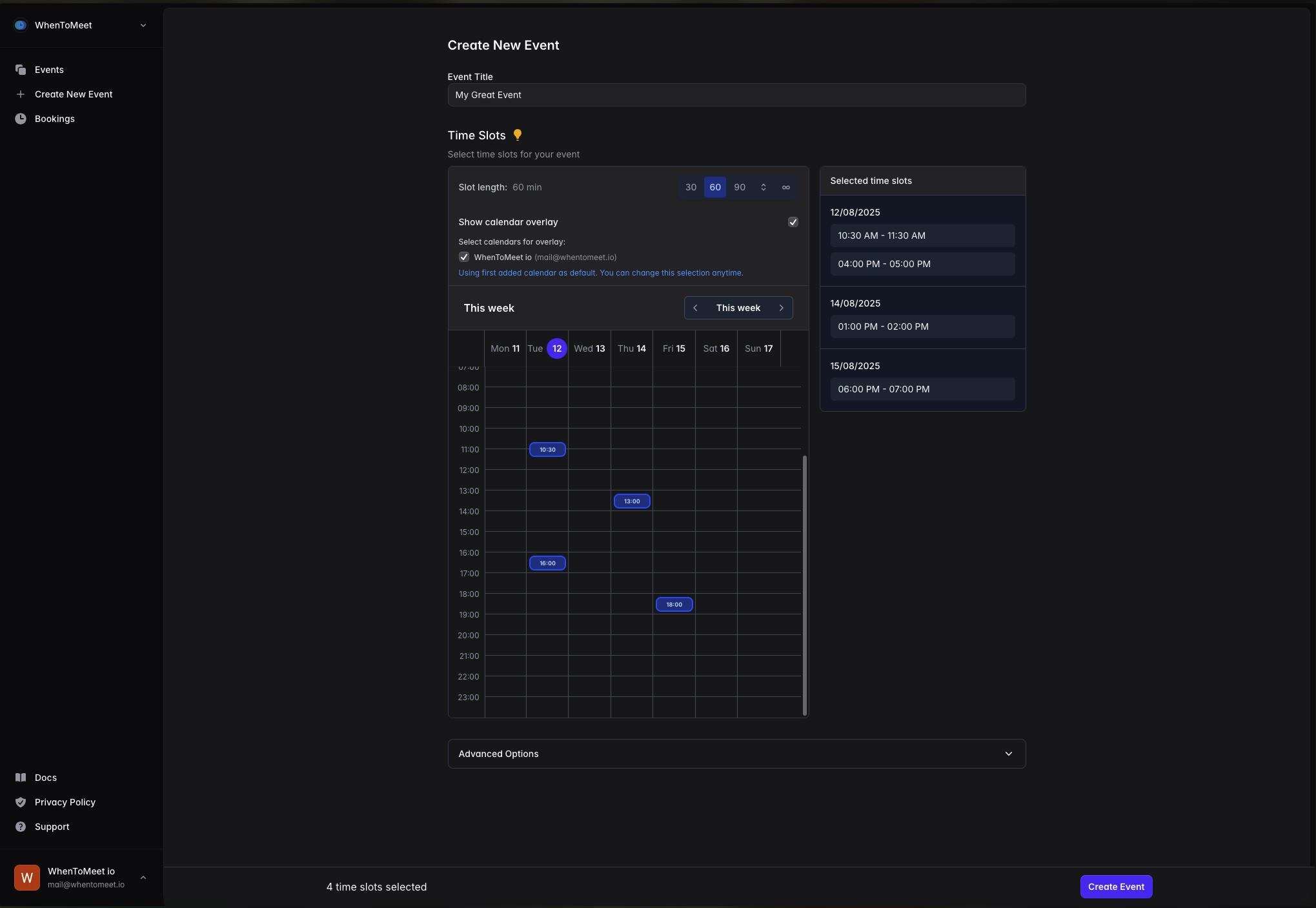Expand the user account menu chevron

click(x=143, y=878)
